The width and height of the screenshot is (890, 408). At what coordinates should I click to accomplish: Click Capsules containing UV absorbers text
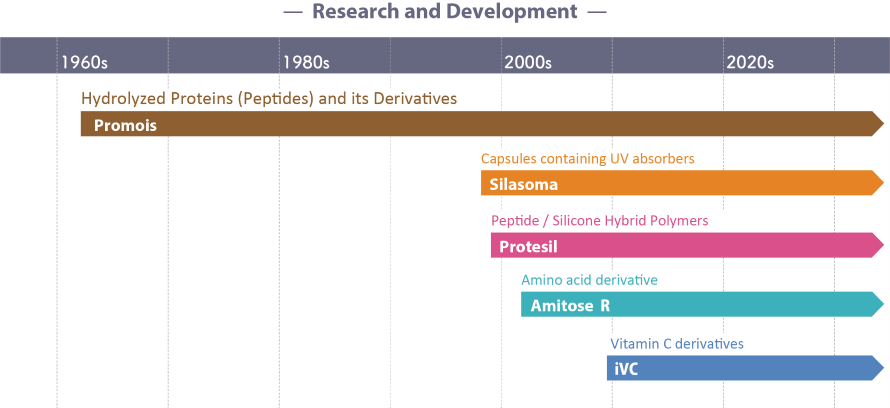587,159
